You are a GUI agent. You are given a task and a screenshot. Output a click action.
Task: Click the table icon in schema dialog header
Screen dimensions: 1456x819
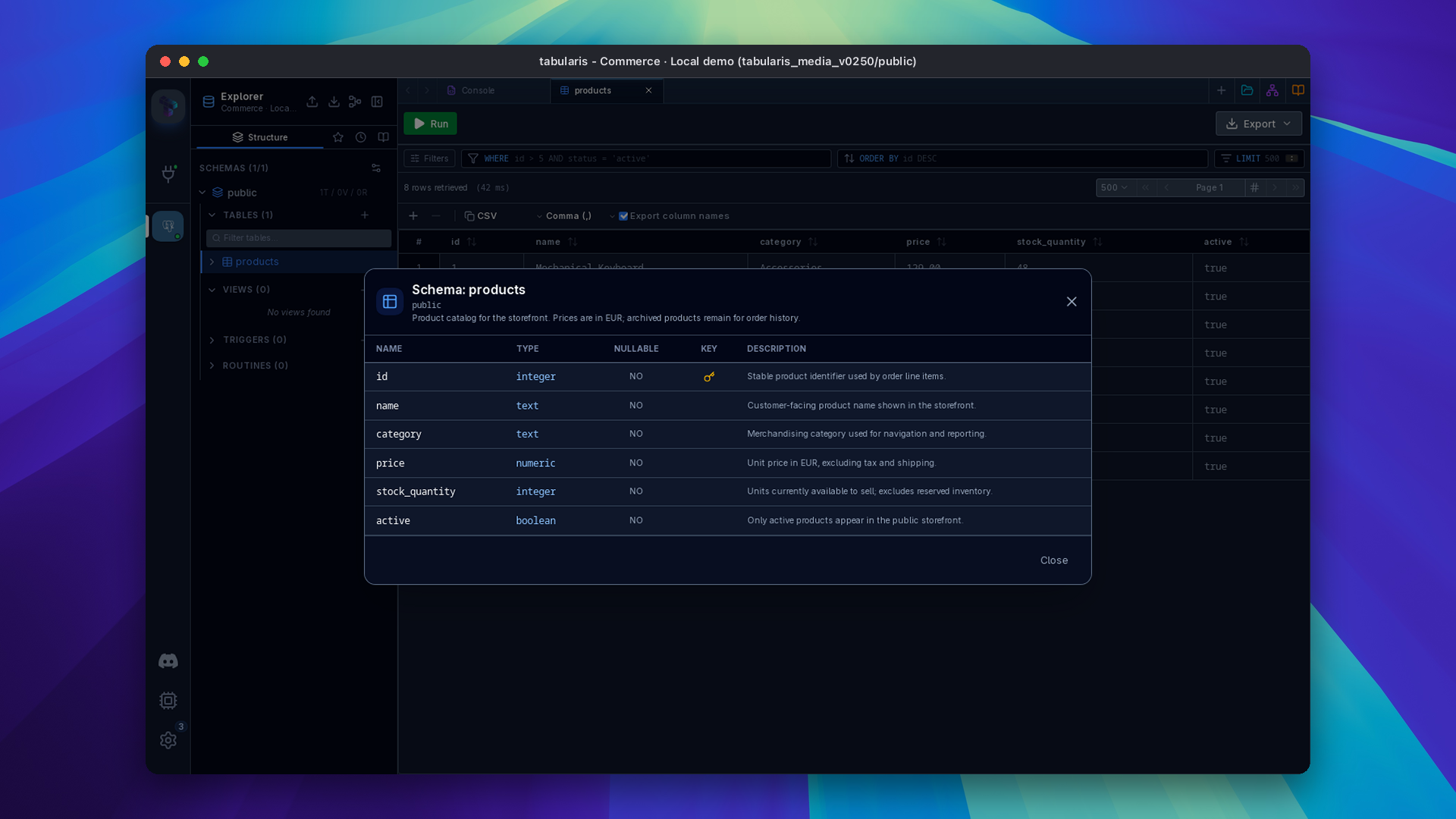[390, 302]
